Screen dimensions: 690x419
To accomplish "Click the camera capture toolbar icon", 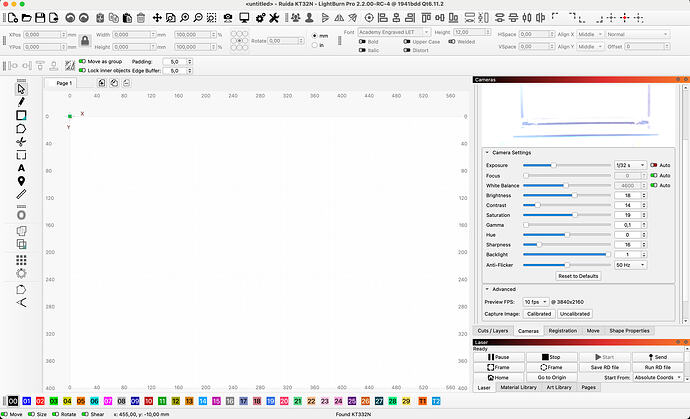I will click(x=228, y=18).
